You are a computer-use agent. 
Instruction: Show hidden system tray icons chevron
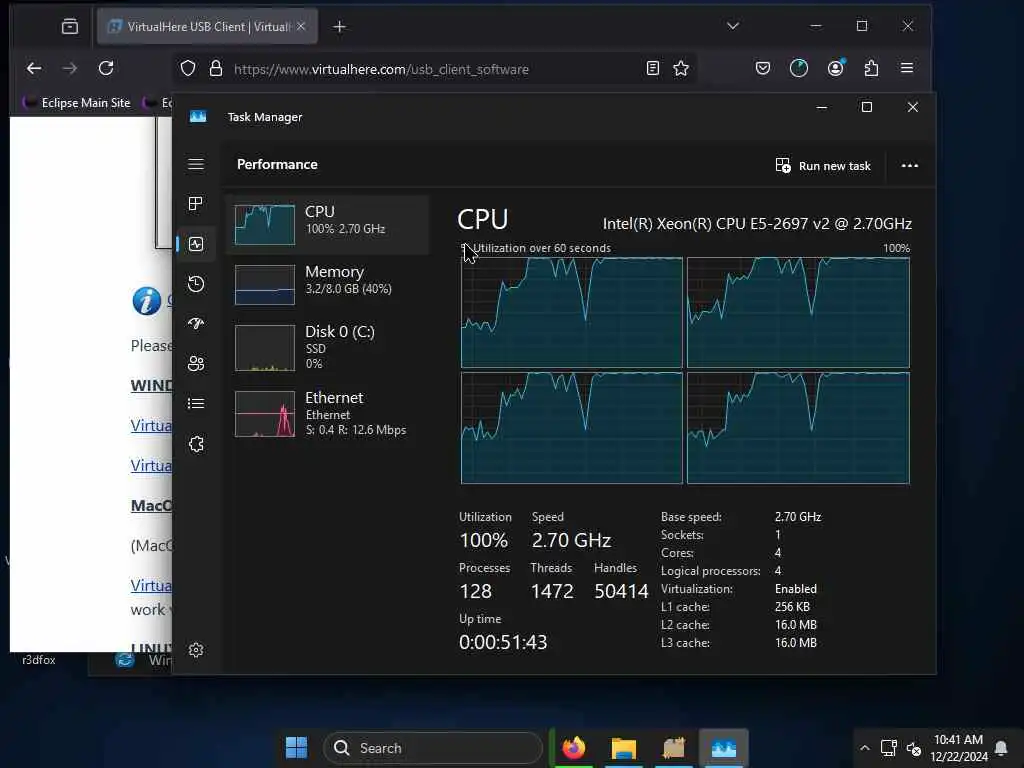[x=865, y=748]
